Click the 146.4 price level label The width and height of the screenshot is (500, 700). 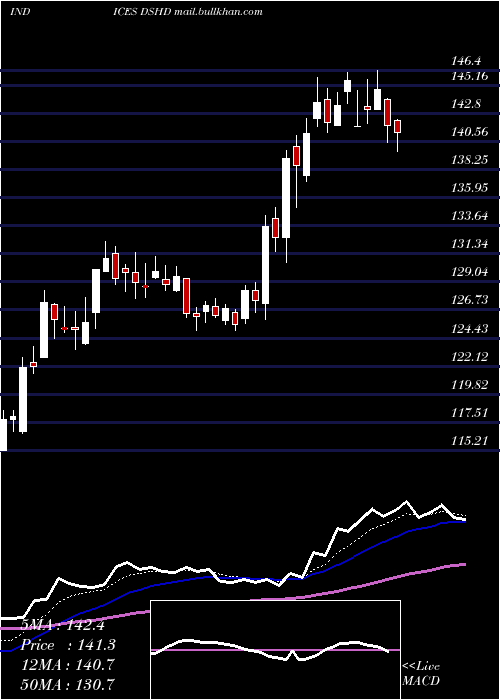click(x=466, y=61)
